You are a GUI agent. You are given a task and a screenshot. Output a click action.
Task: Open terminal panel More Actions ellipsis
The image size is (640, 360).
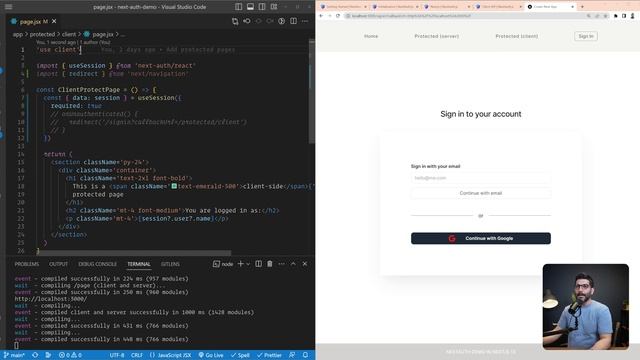(282, 264)
